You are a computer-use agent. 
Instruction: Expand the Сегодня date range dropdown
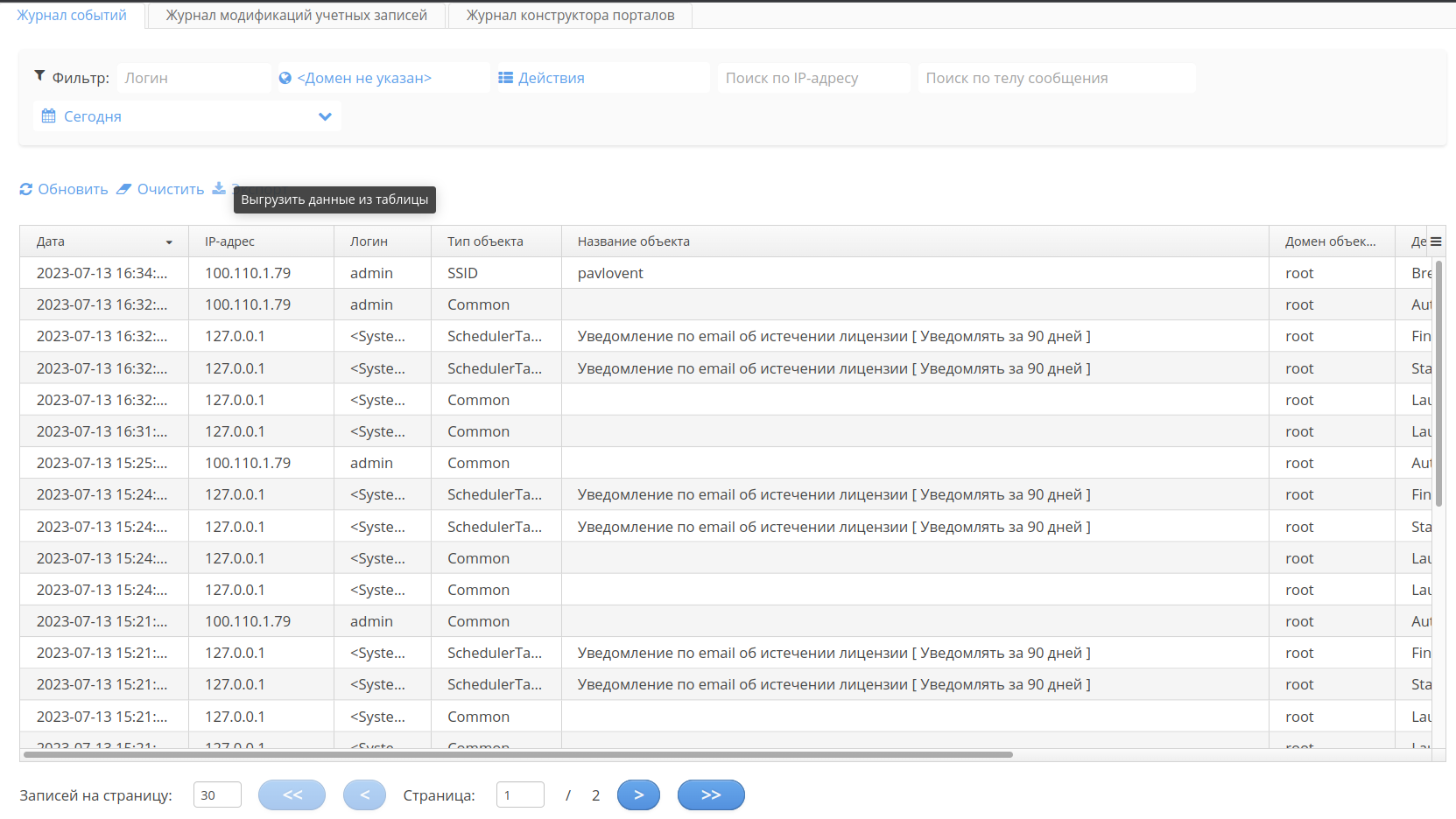point(325,116)
